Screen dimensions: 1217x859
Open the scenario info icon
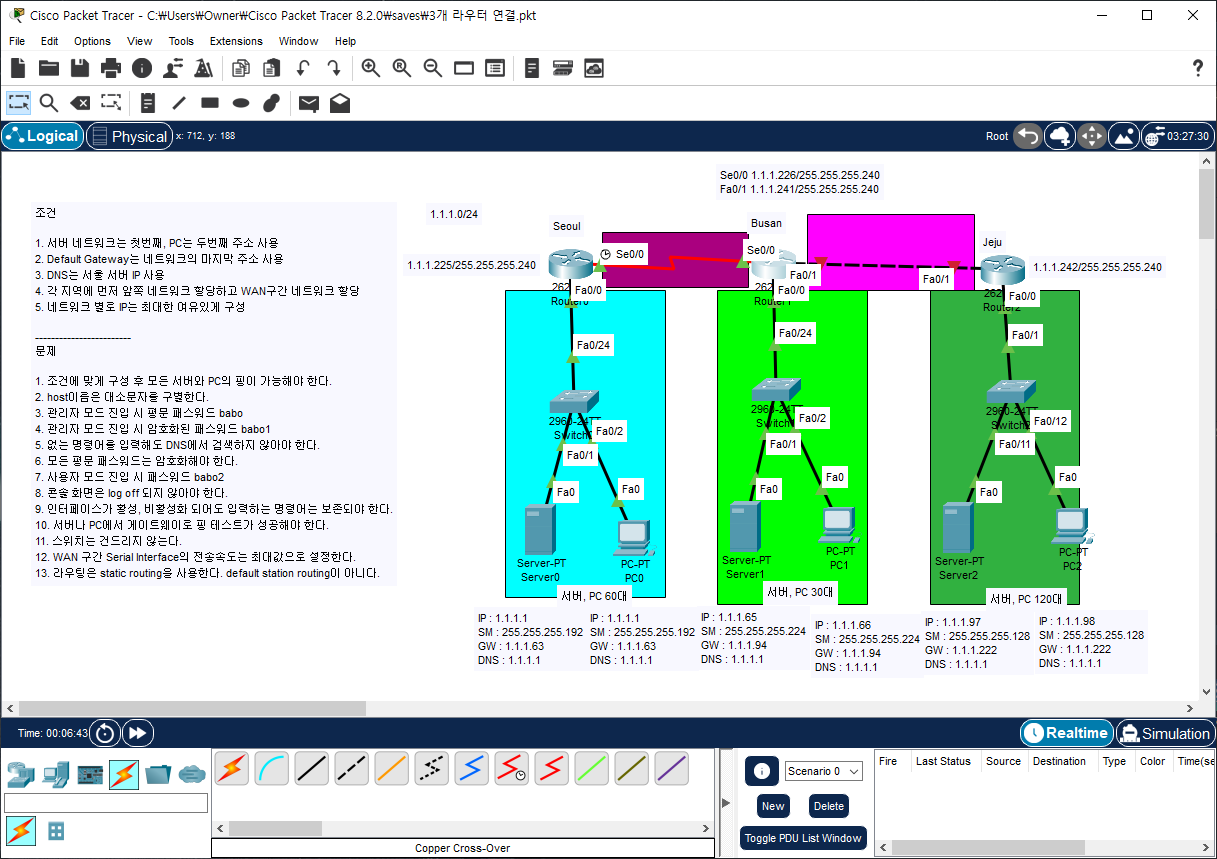click(761, 771)
